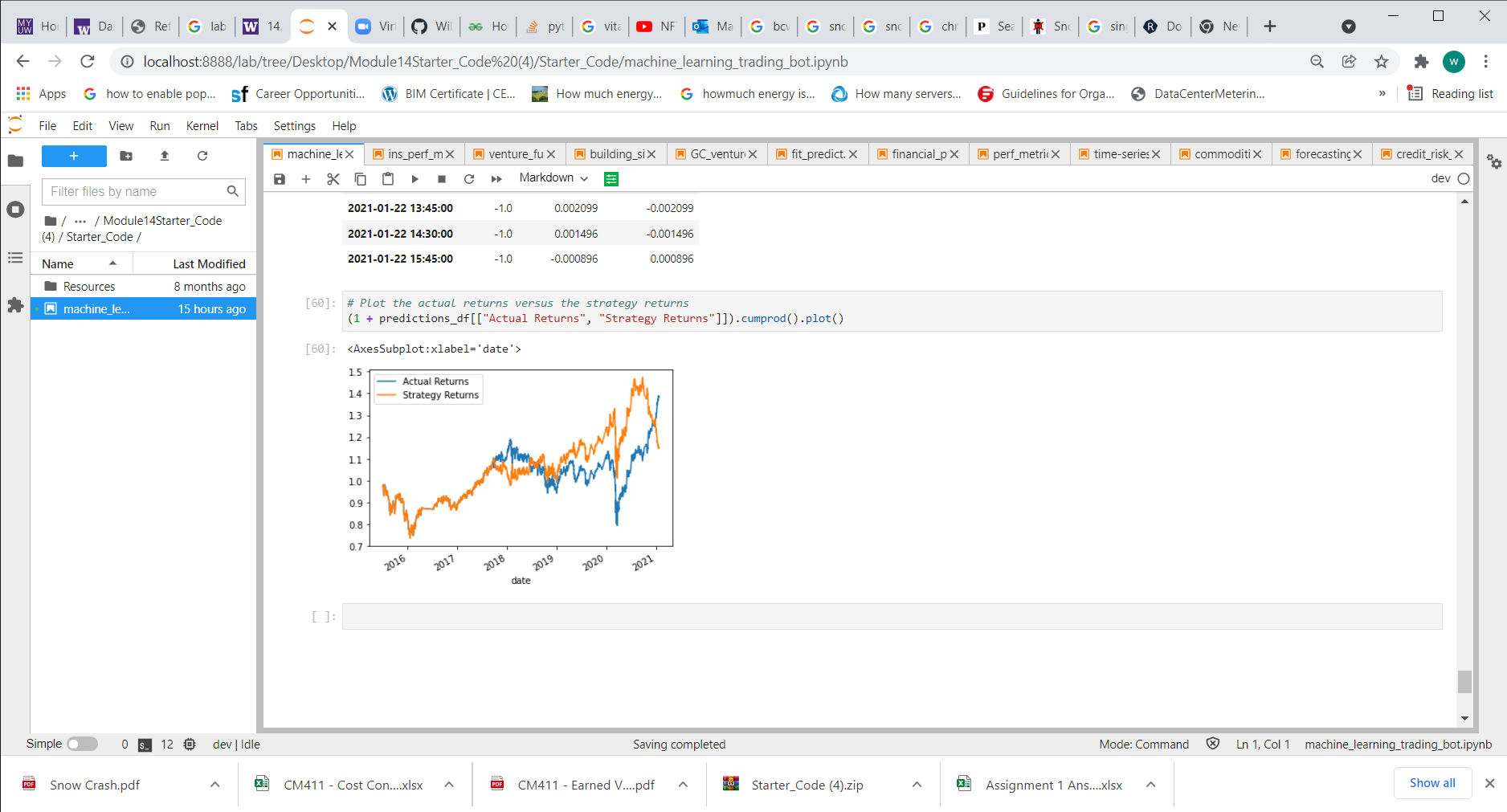
Task: Open the cell type Markdown dropdown
Action: pos(553,178)
